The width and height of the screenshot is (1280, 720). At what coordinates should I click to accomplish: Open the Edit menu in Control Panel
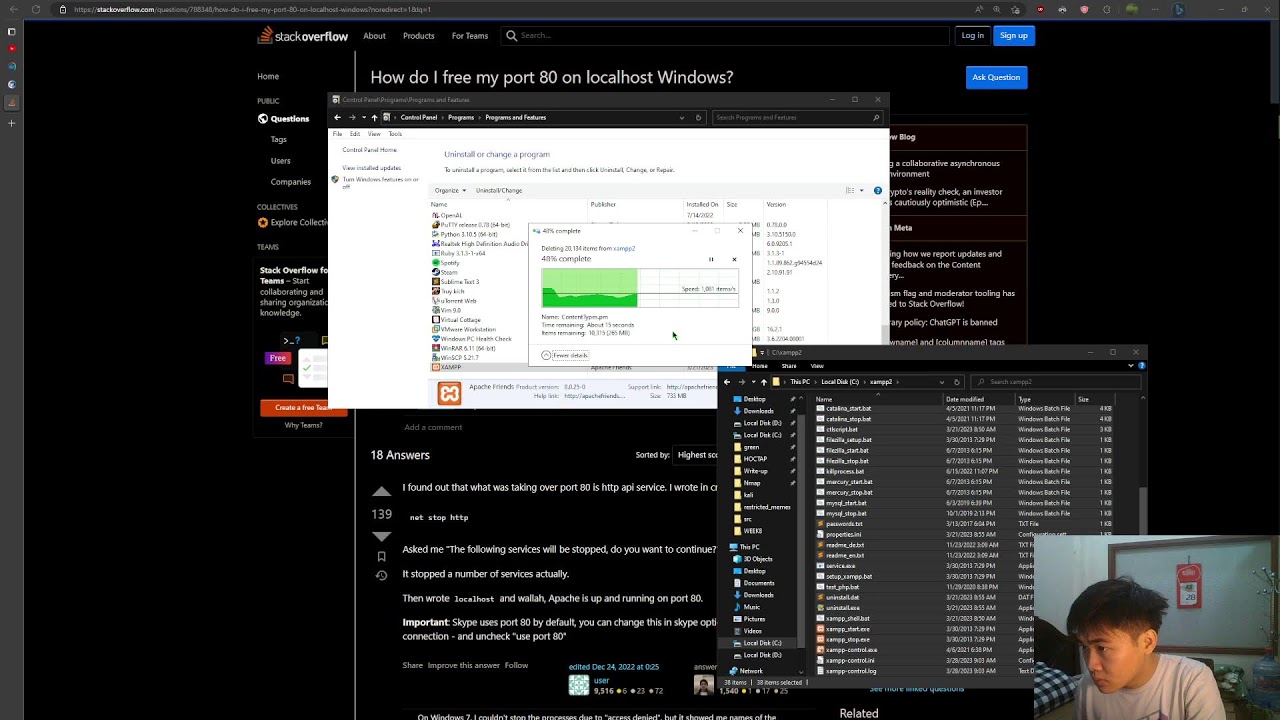[355, 134]
